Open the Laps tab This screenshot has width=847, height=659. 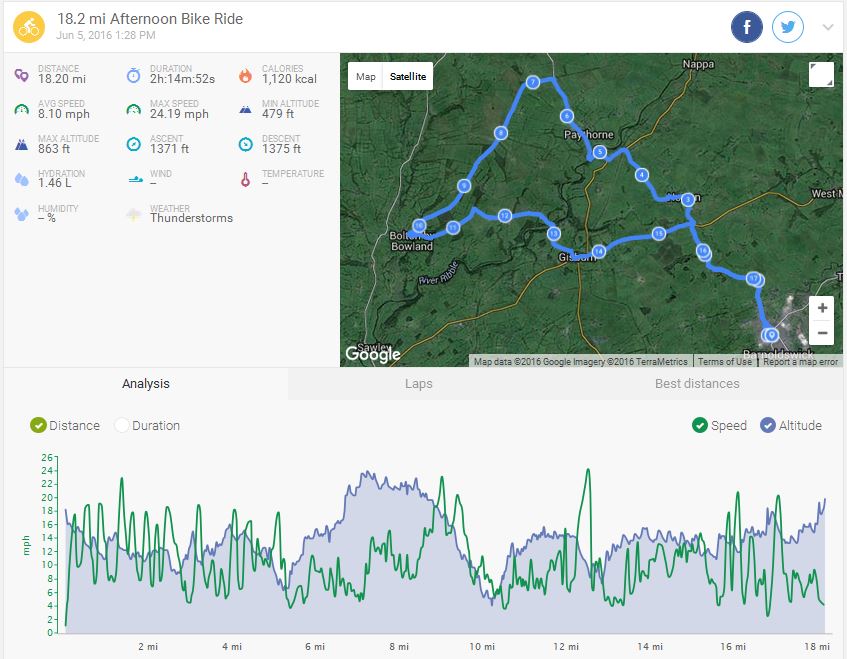[419, 384]
